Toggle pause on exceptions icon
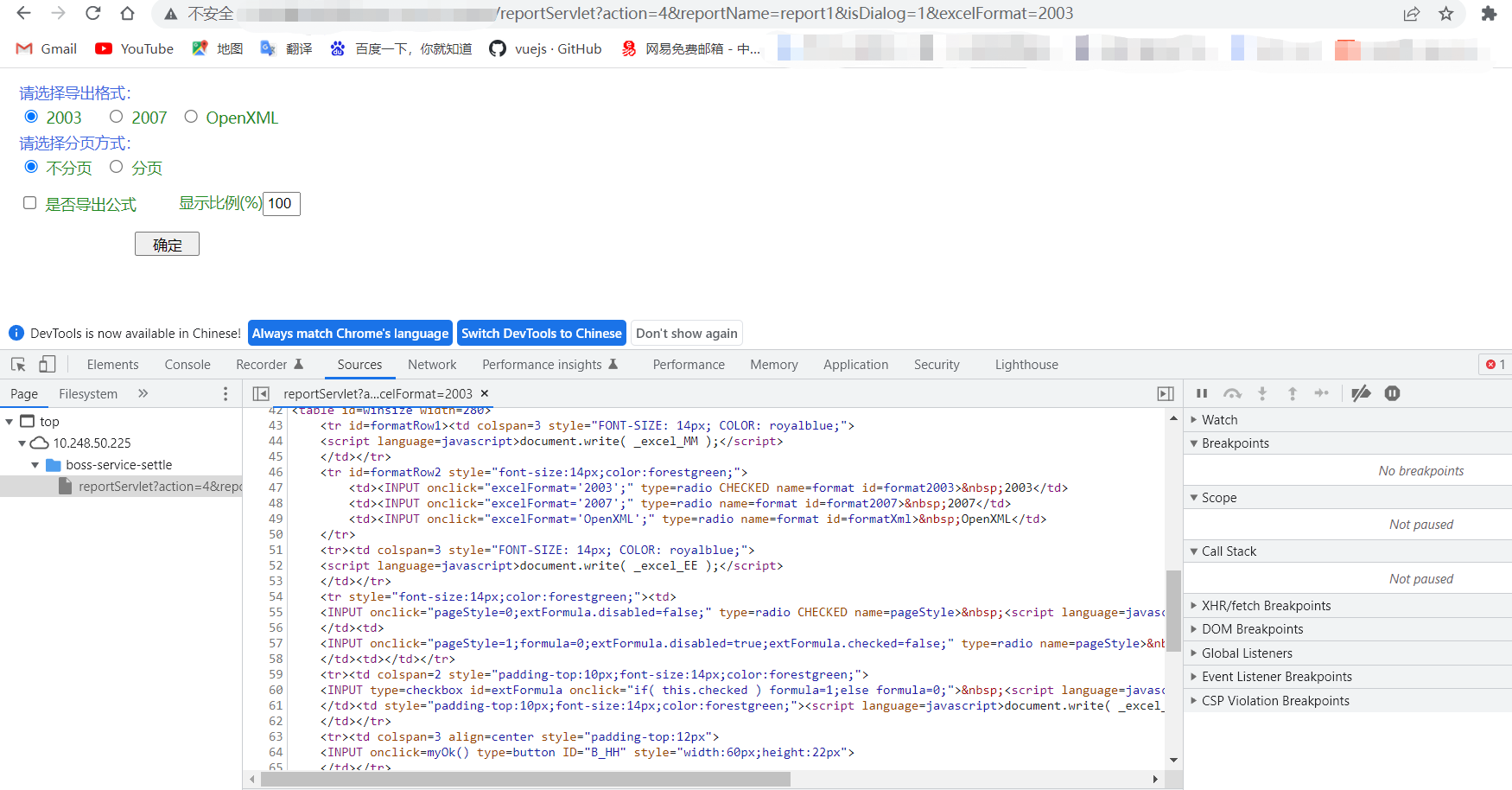Image resolution: width=1512 pixels, height=790 pixels. click(1392, 393)
